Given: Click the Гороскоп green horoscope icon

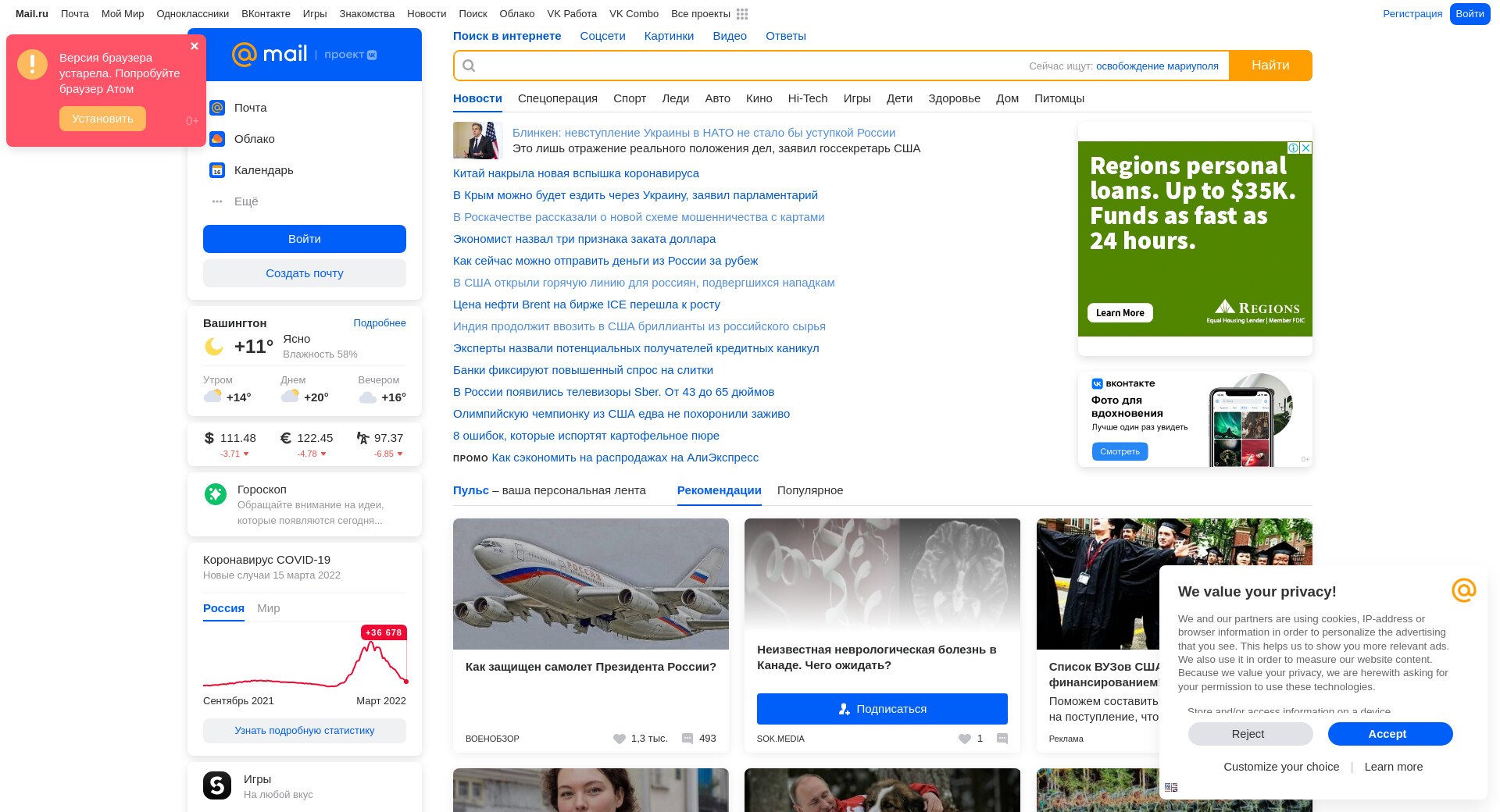Looking at the screenshot, I should (x=216, y=494).
